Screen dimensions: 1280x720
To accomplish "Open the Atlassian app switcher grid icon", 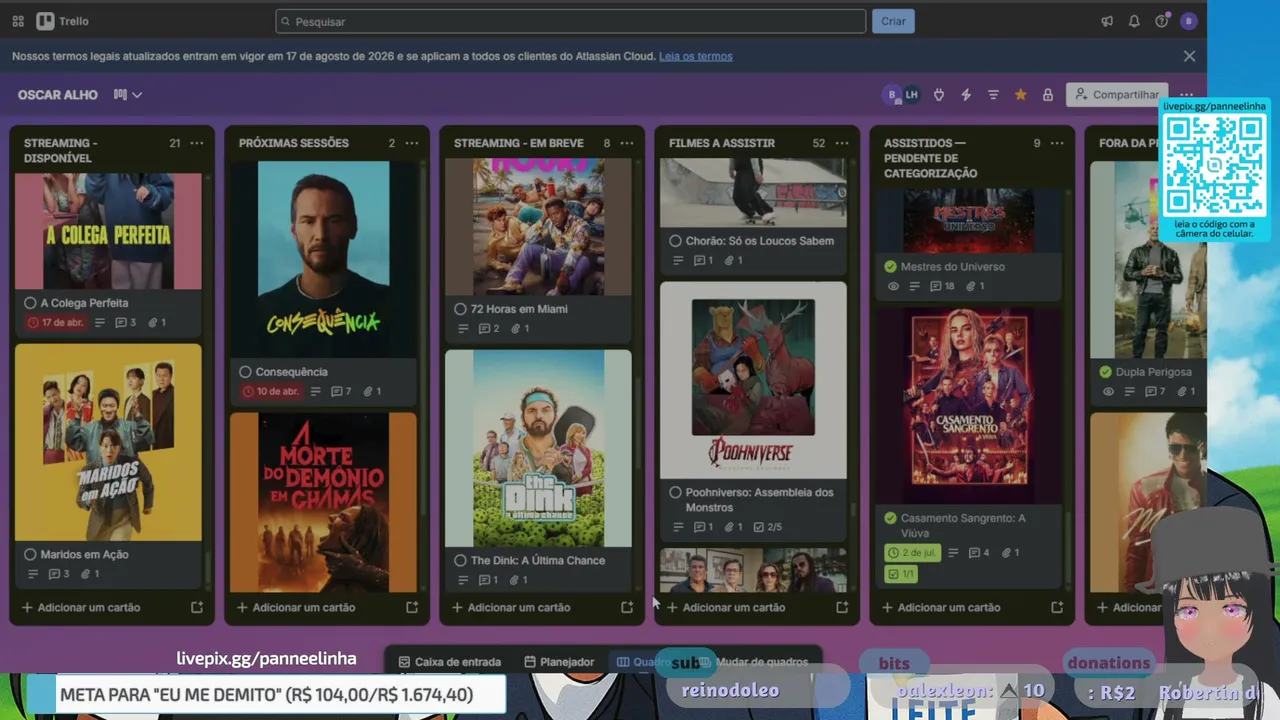I will [x=18, y=21].
